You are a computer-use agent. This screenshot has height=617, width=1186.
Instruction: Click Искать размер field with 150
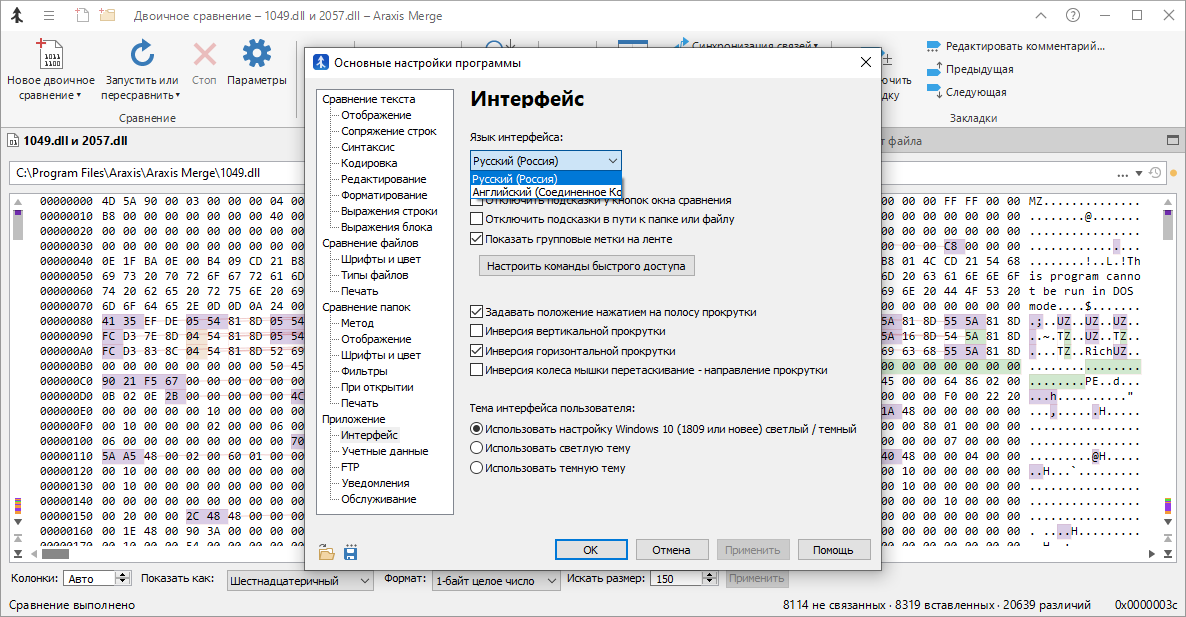[678, 578]
